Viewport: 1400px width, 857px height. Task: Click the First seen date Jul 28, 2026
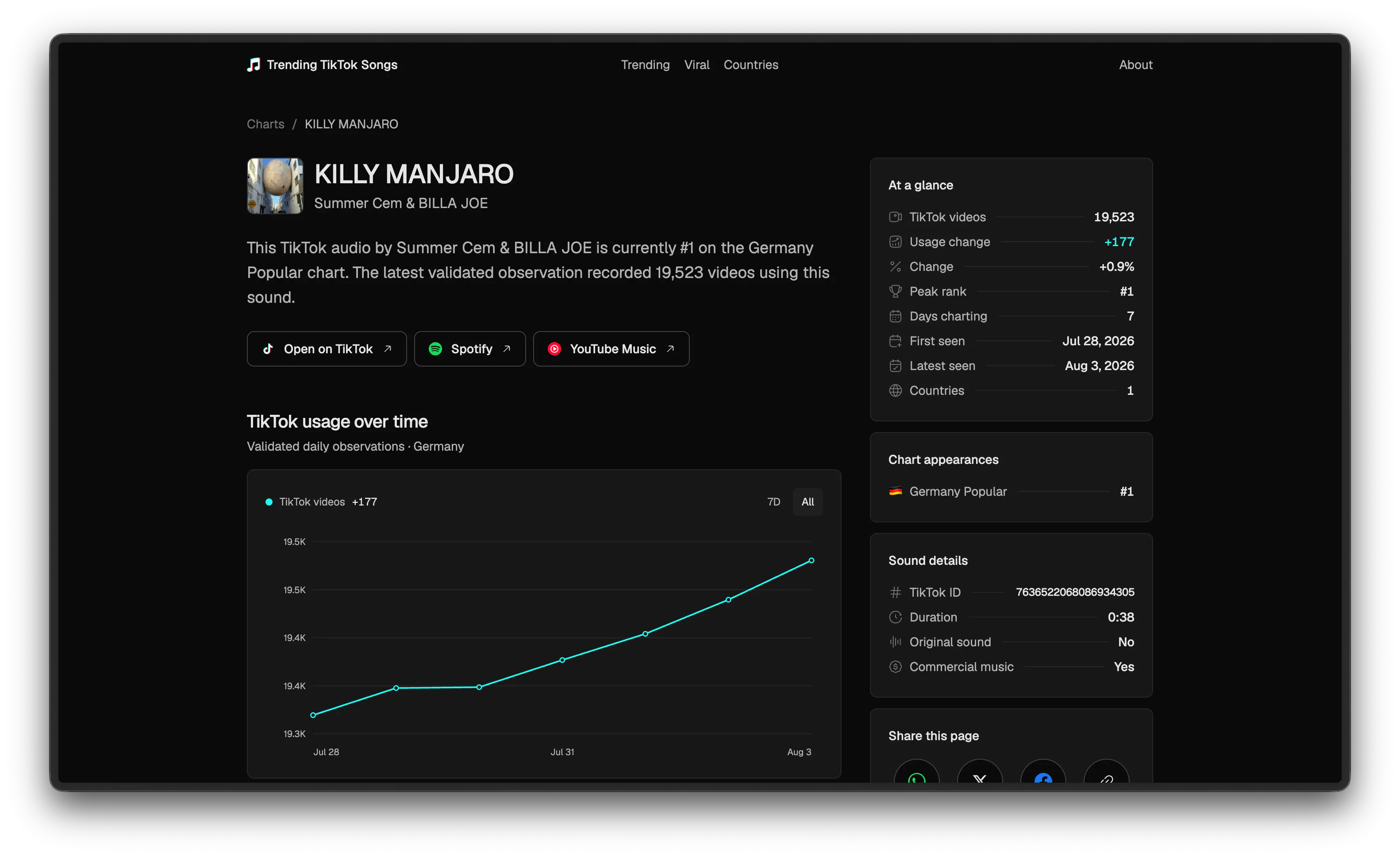[1098, 341]
